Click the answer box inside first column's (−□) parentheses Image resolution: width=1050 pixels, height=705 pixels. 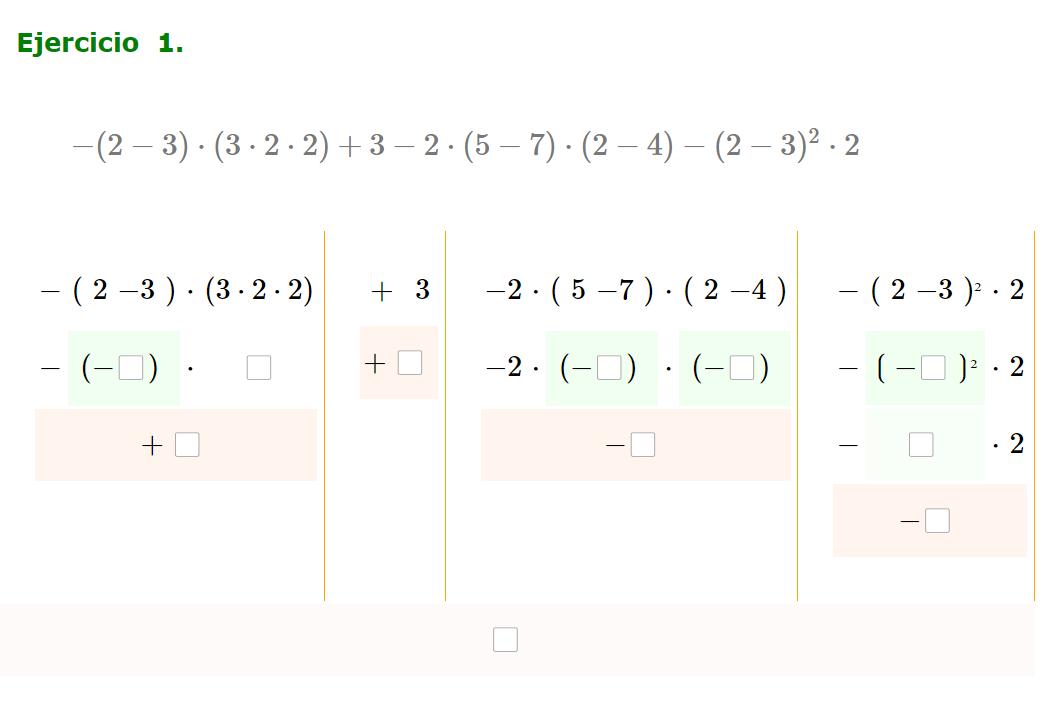click(x=131, y=368)
